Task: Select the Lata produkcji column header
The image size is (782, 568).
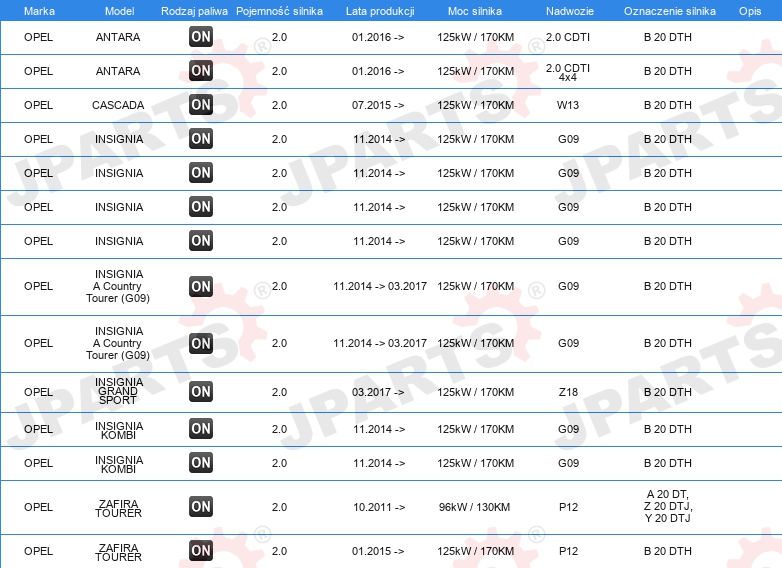Action: click(x=380, y=11)
